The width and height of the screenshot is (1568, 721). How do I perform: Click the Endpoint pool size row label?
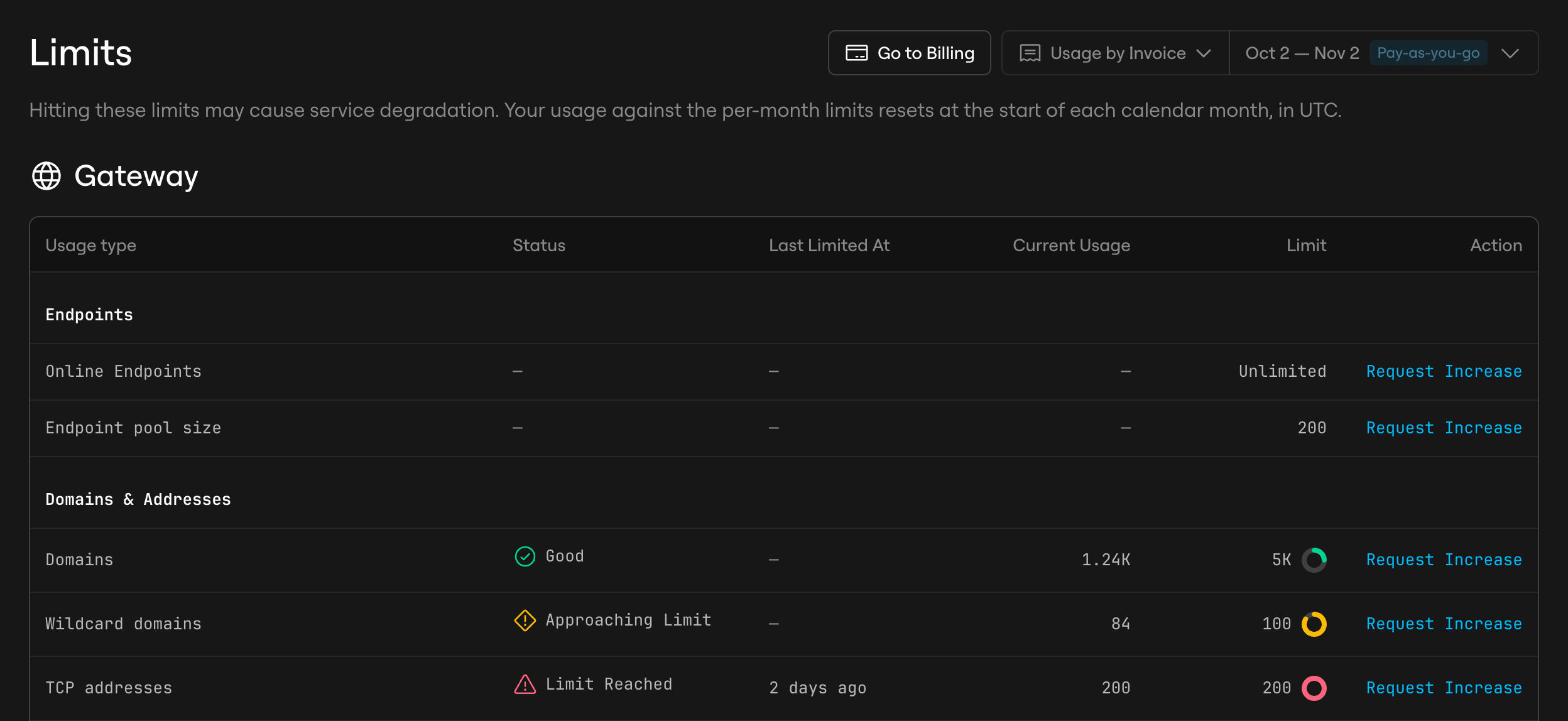point(133,428)
